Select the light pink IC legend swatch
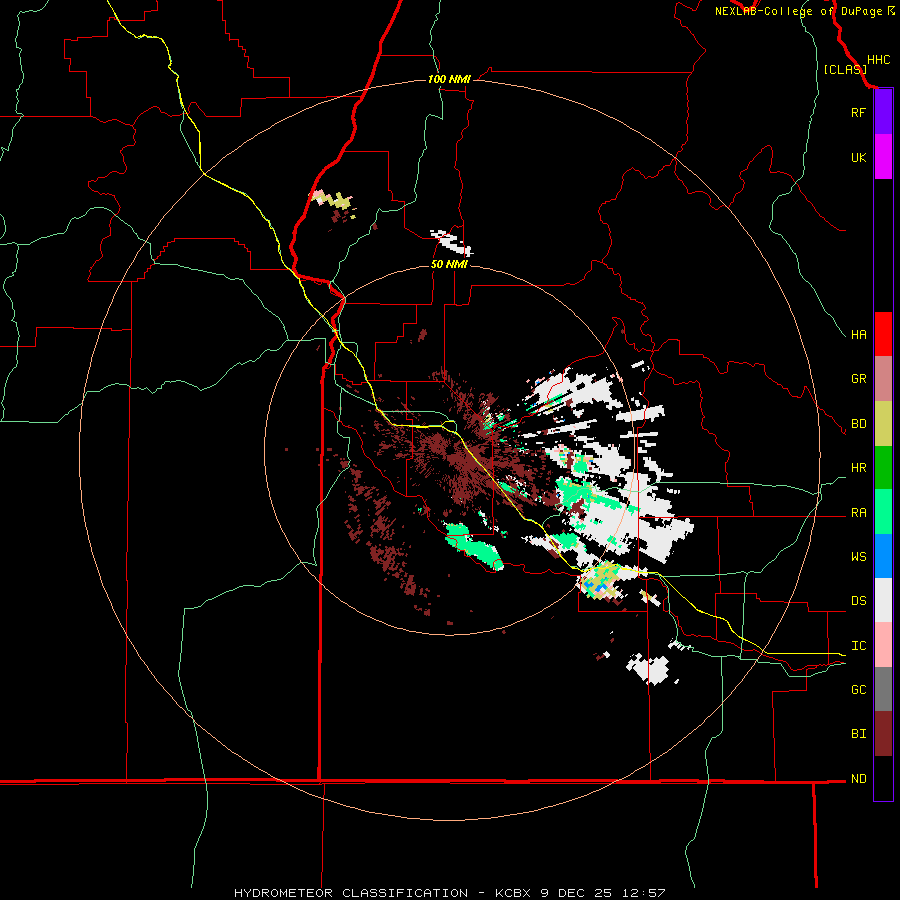The height and width of the screenshot is (900, 900). pos(883,645)
